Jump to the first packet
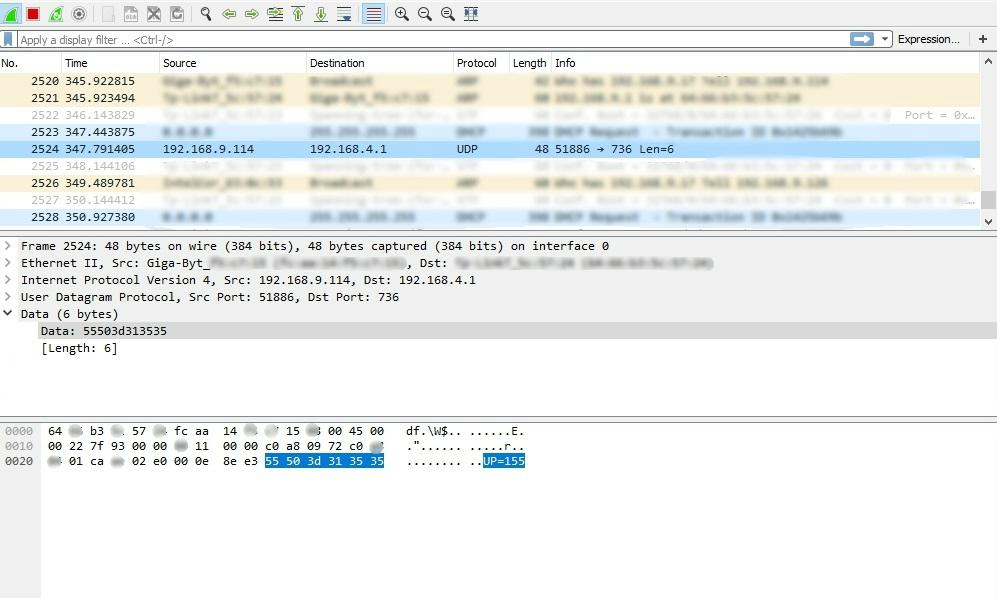Viewport: 997px width, 598px height. (x=298, y=14)
